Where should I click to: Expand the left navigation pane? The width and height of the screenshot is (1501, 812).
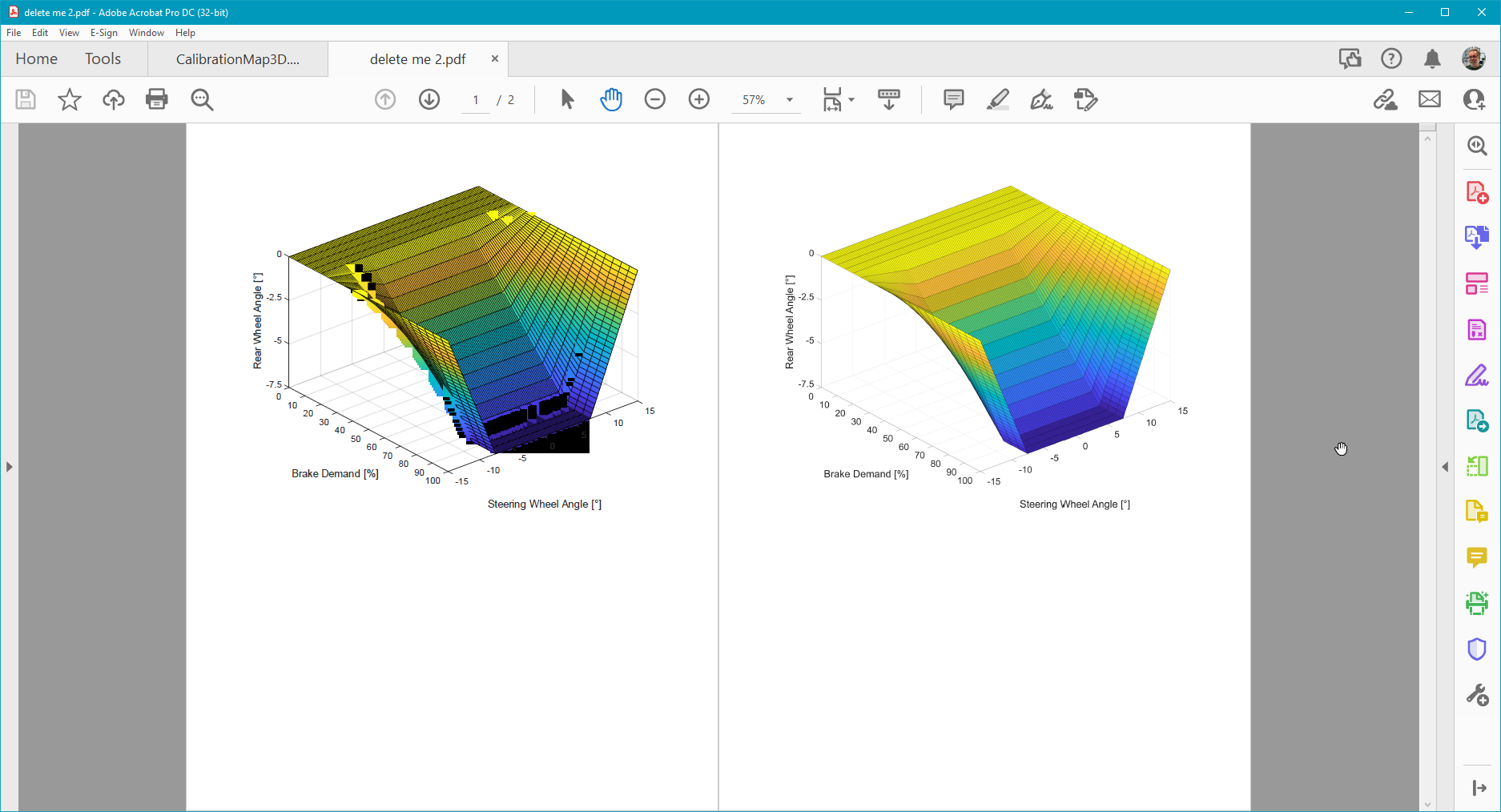tap(8, 467)
